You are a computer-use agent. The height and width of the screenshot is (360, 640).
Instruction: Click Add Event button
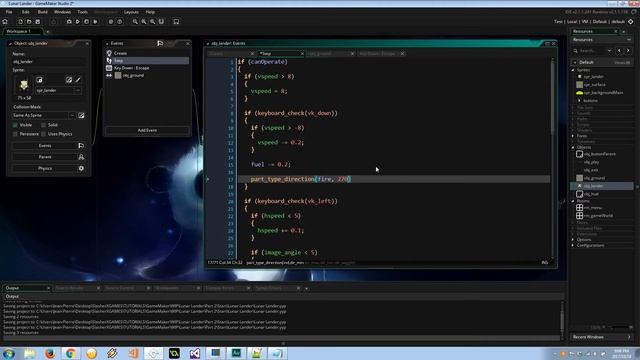click(147, 130)
